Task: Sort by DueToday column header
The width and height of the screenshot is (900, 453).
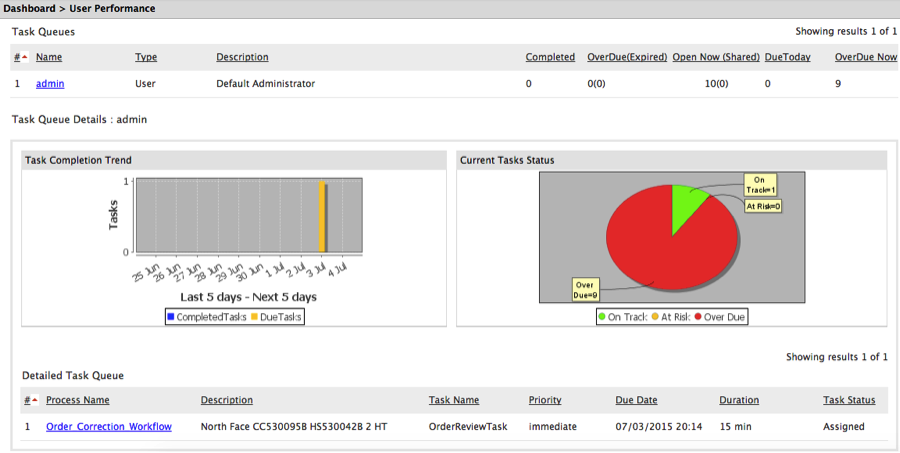Action: [788, 57]
